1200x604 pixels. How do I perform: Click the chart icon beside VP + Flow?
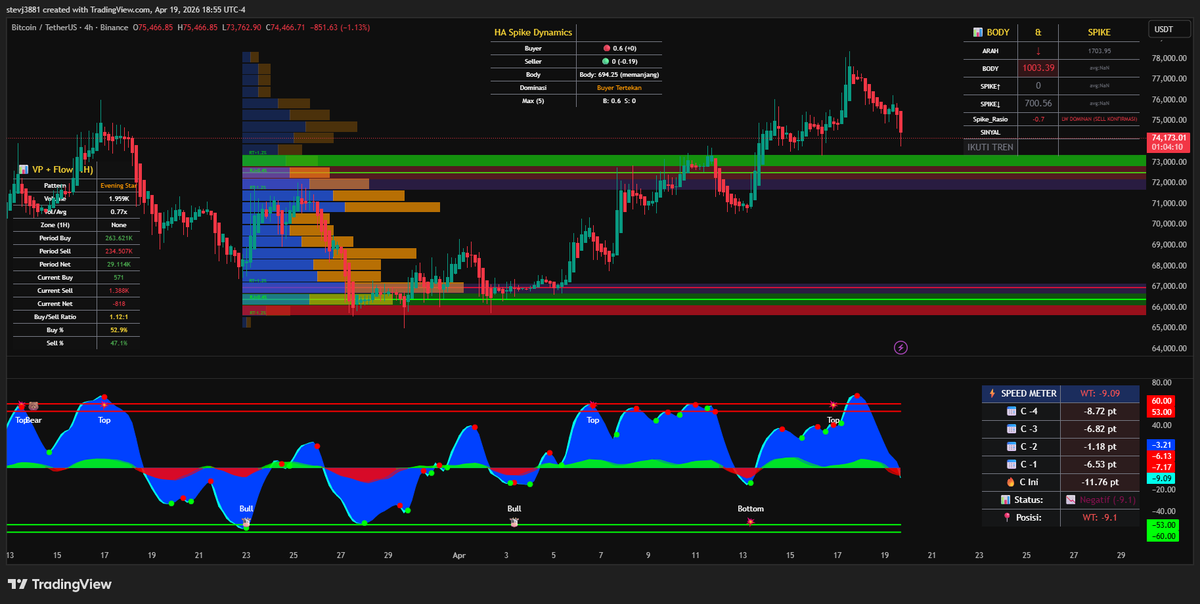[x=23, y=170]
